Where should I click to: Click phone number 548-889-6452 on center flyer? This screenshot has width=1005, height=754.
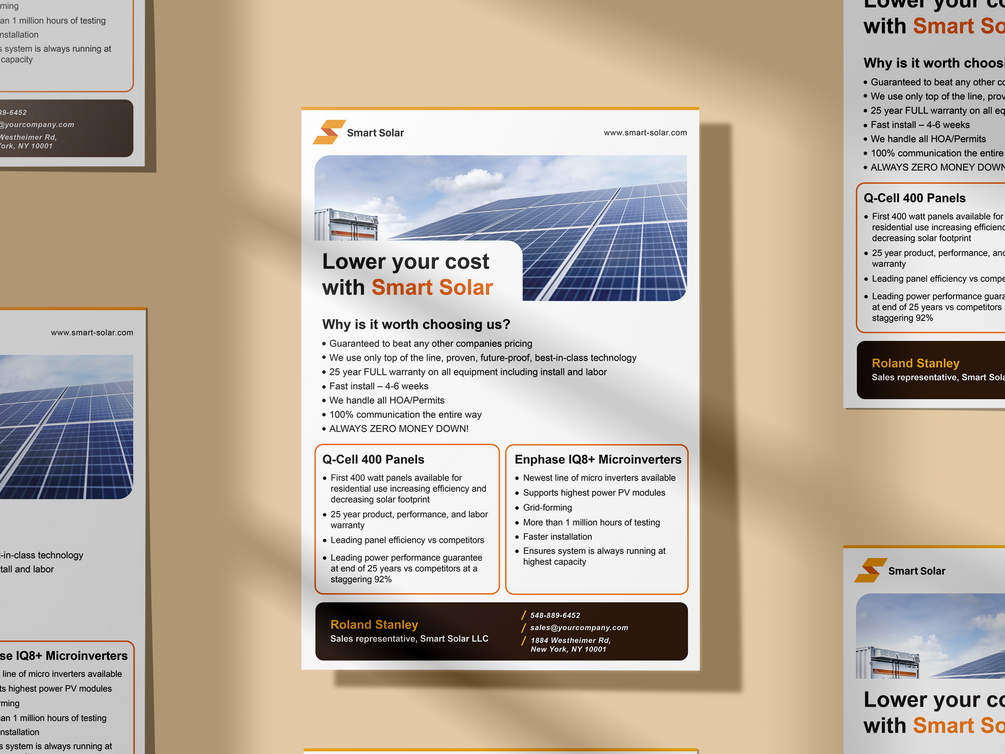click(x=555, y=615)
